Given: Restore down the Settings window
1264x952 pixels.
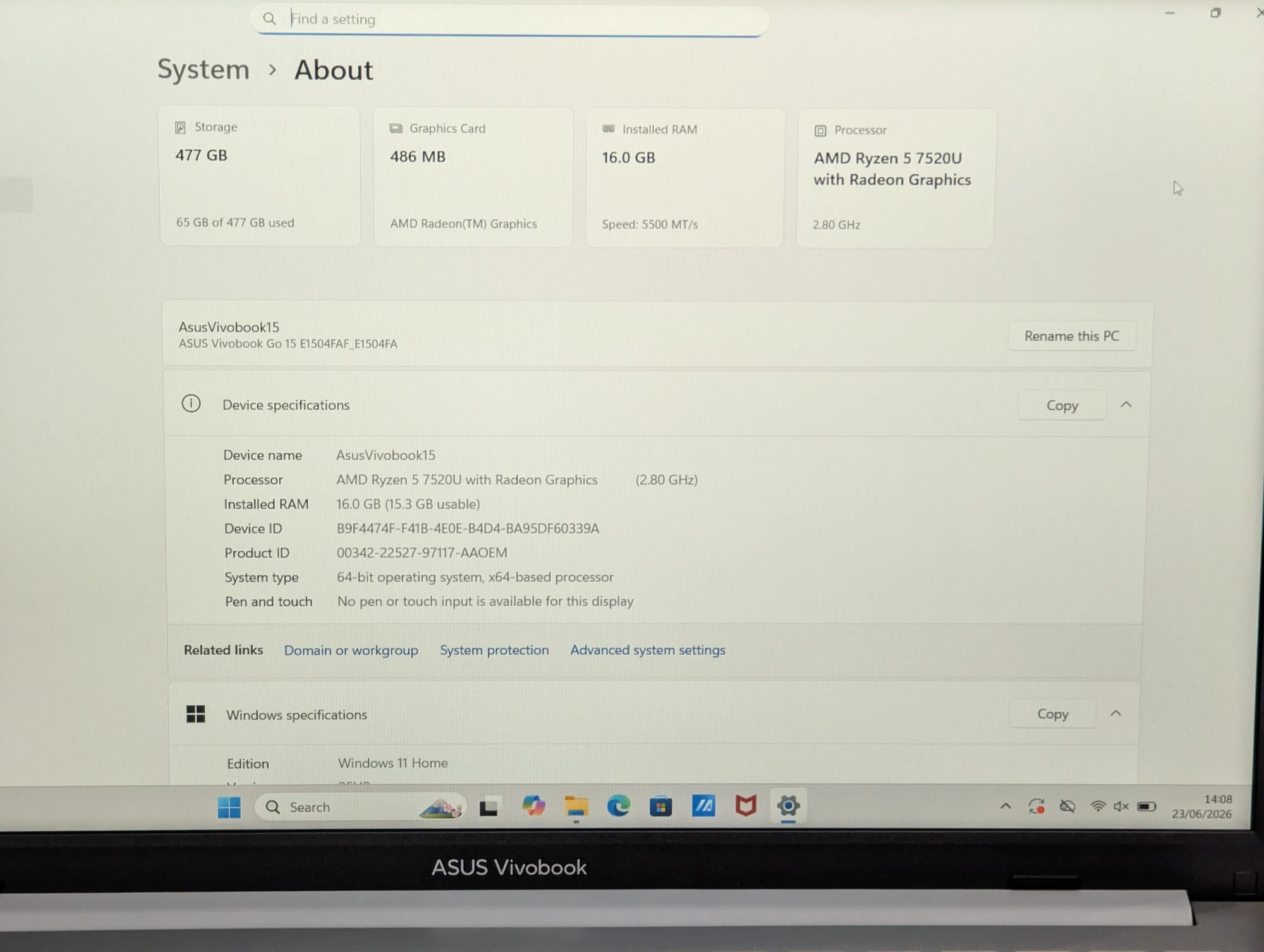Looking at the screenshot, I should click(1215, 13).
